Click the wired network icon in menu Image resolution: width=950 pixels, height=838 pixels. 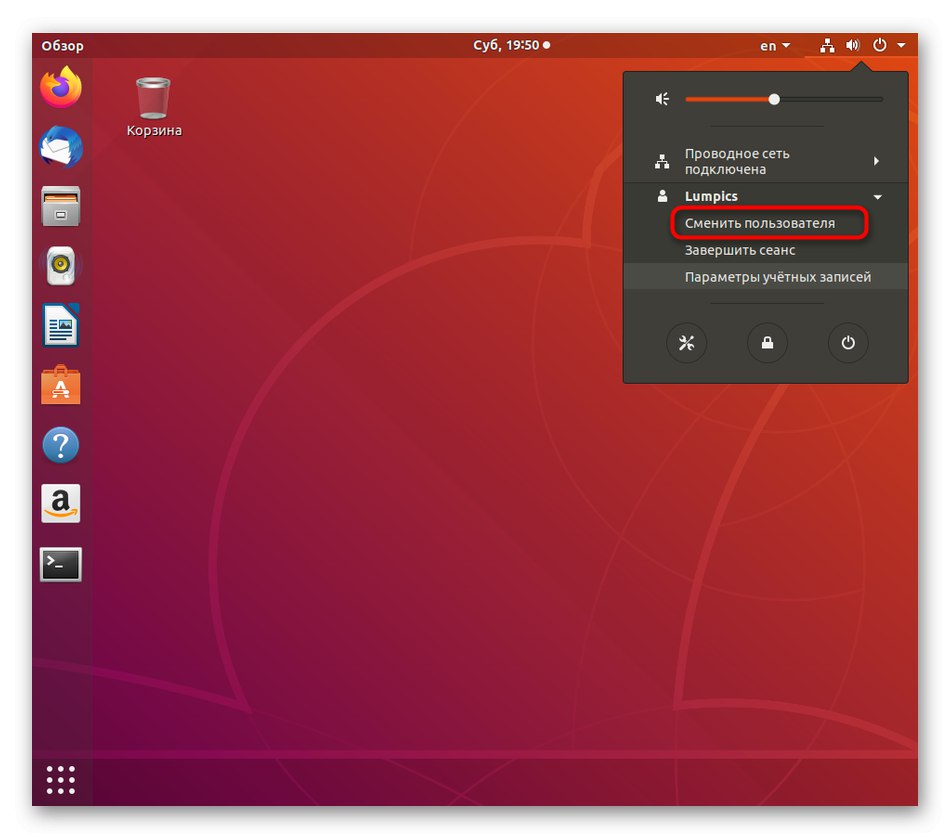pos(662,161)
